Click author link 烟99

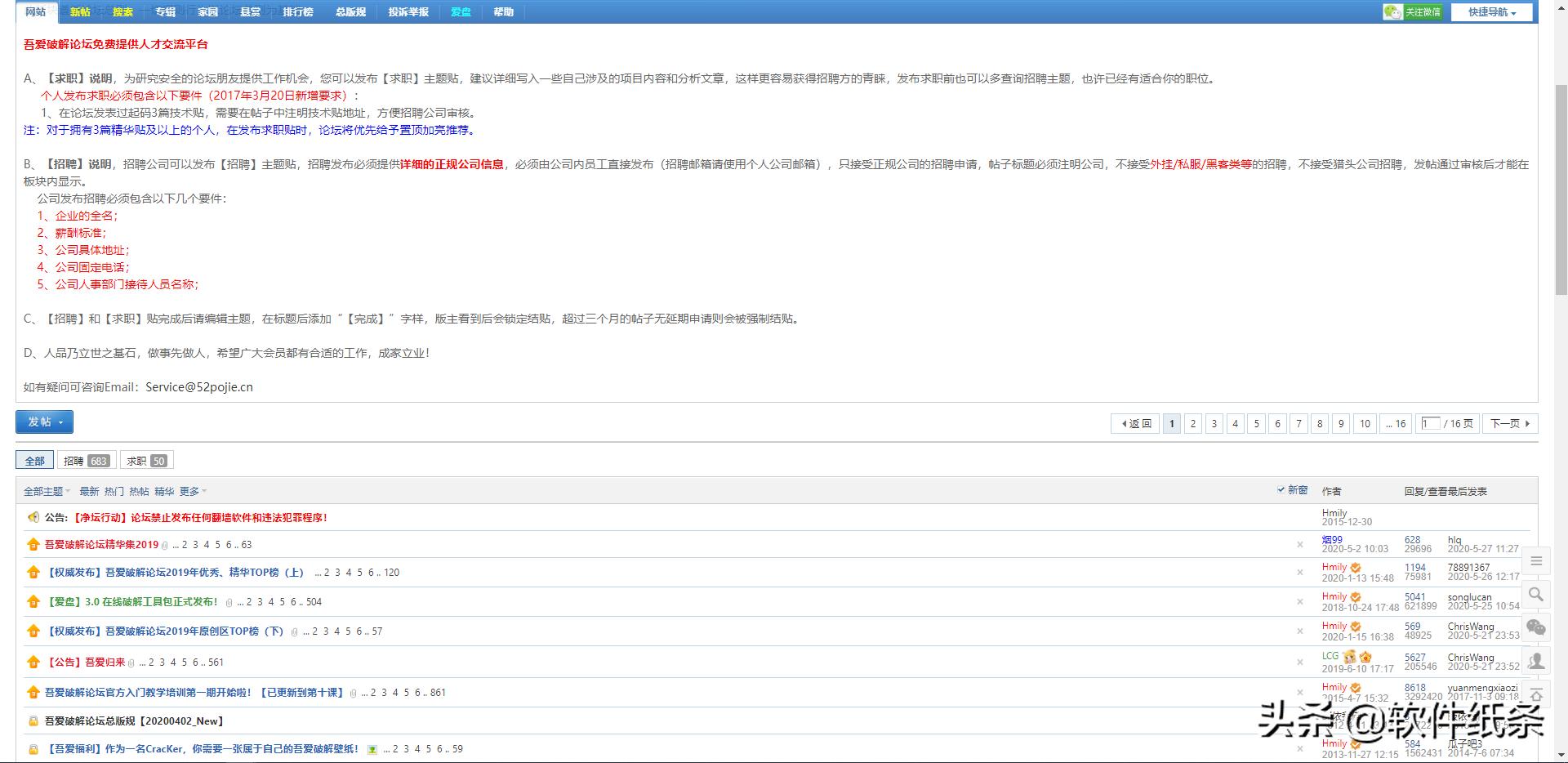pyautogui.click(x=1332, y=539)
